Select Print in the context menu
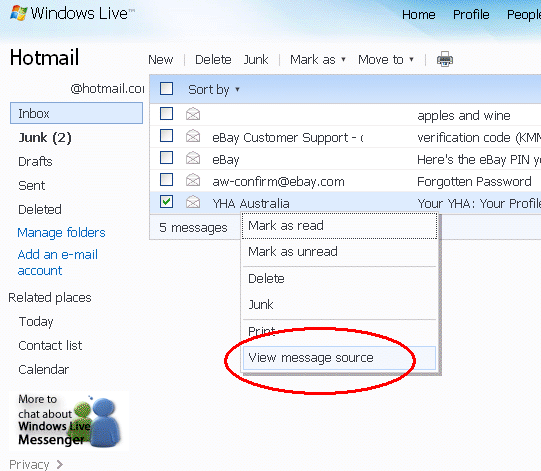This screenshot has height=471, width=541. tap(339, 332)
